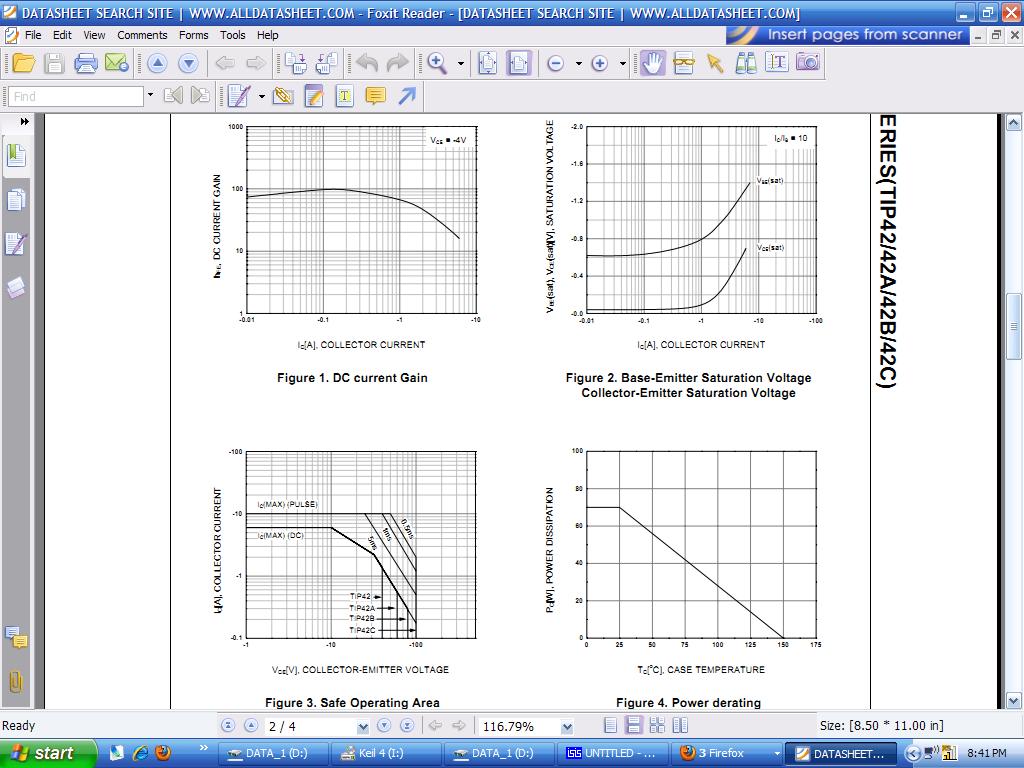Go to next page in status bar
The height and width of the screenshot is (768, 1024).
[384, 726]
